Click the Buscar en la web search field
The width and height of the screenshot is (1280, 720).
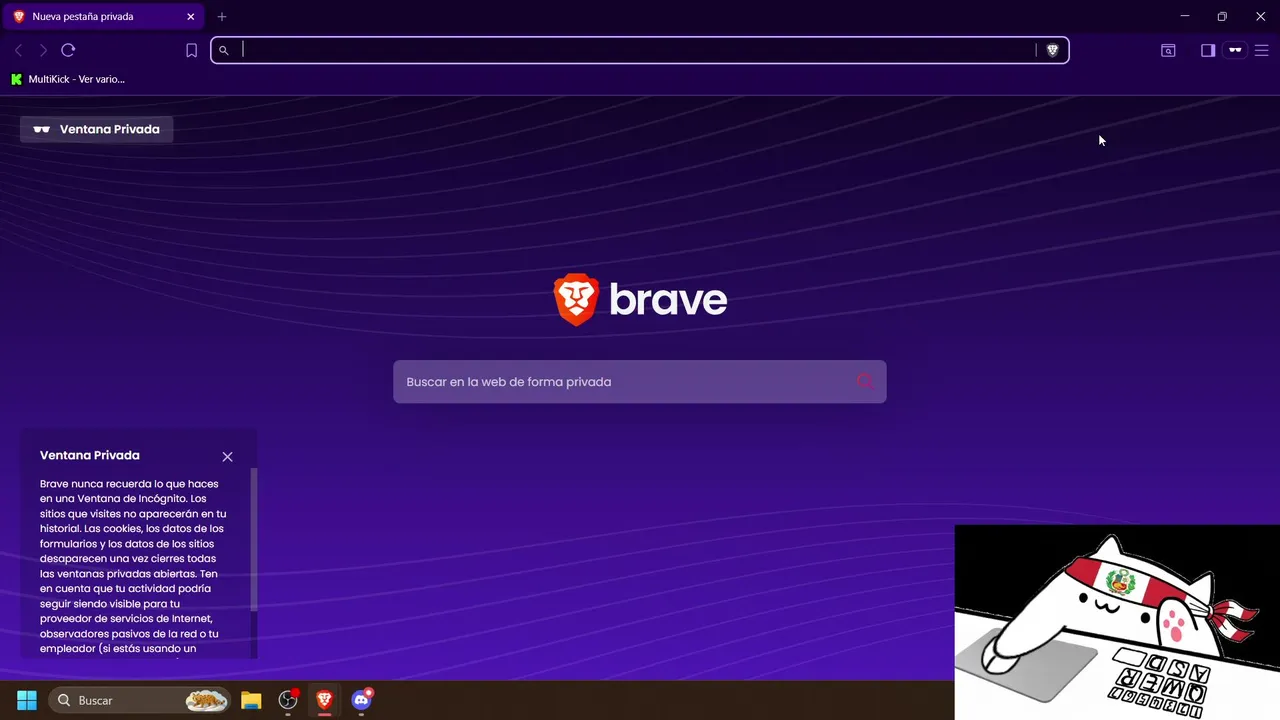tap(640, 382)
